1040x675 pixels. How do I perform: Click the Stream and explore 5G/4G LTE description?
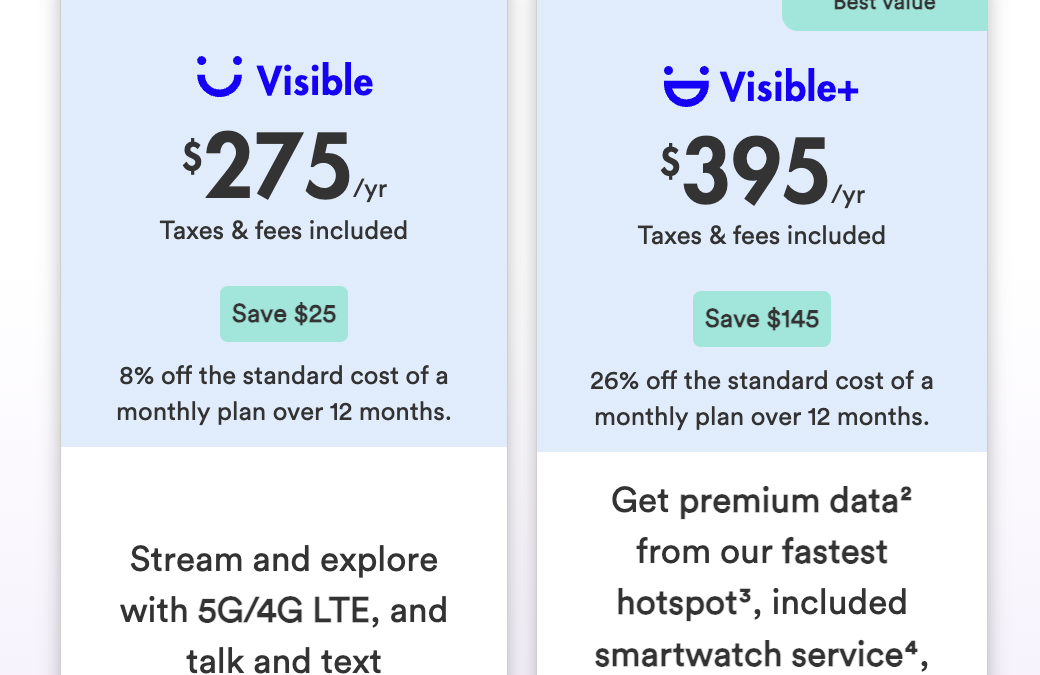tap(284, 609)
